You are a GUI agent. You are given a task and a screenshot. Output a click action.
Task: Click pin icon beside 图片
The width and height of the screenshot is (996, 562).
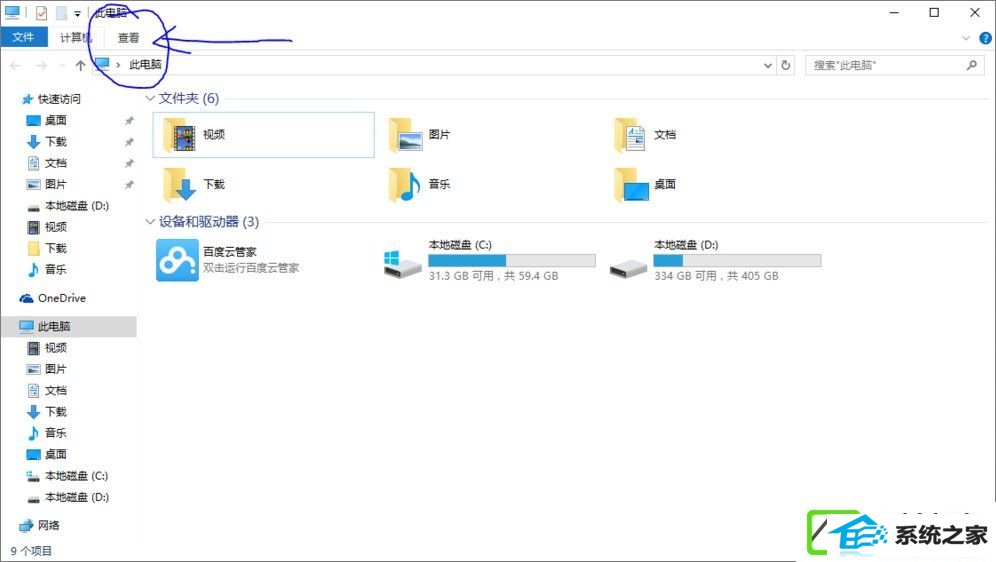(129, 185)
